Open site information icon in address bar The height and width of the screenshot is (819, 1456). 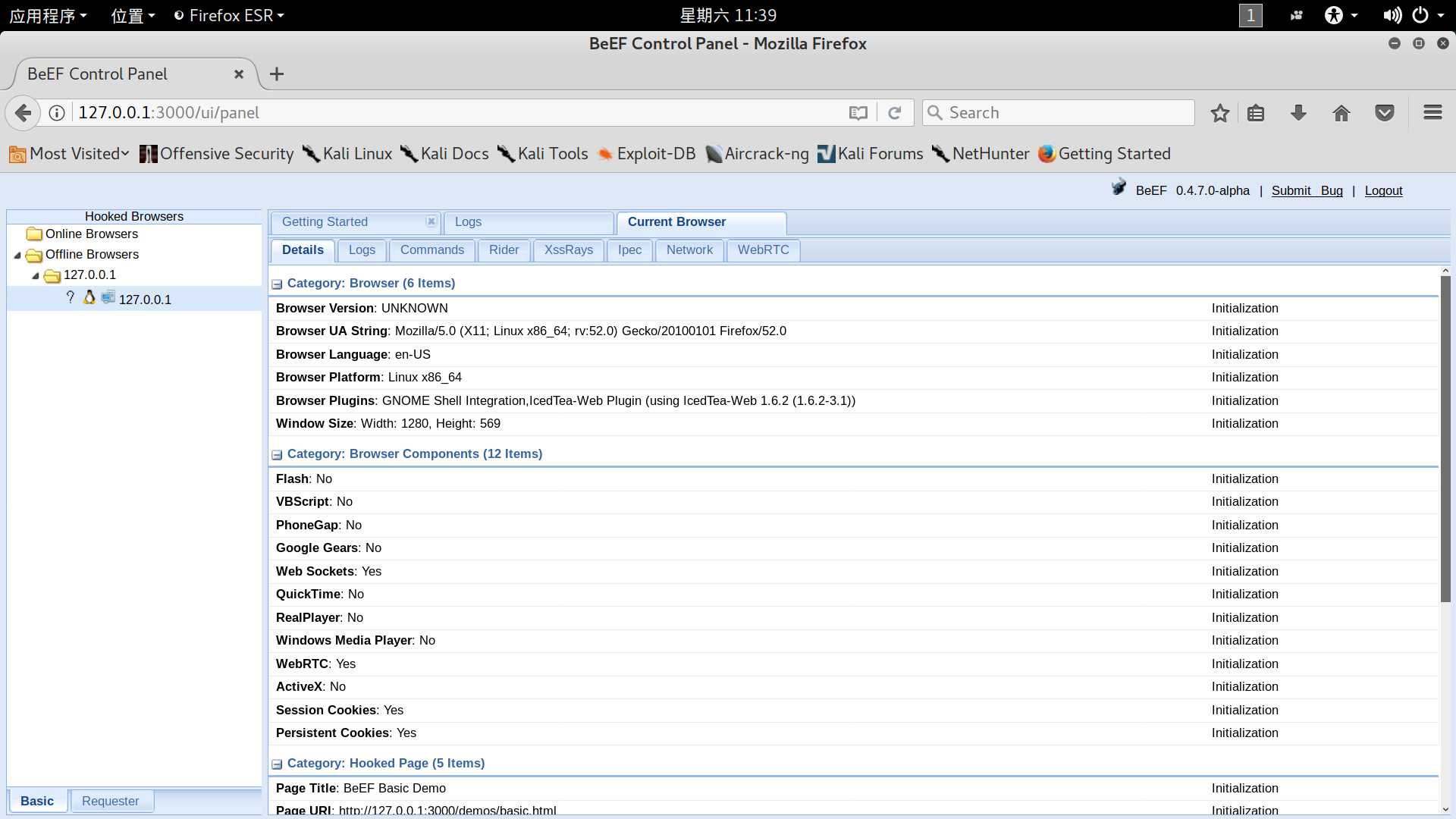pos(57,113)
